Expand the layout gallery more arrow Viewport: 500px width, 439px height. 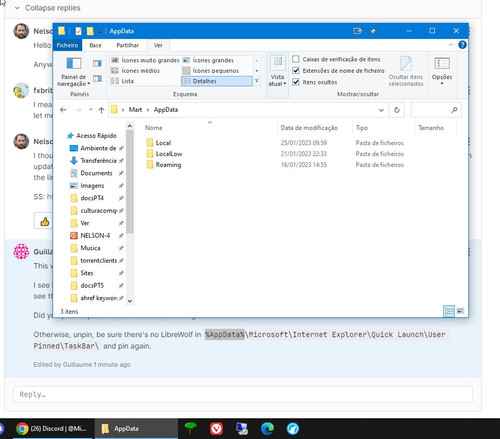(257, 81)
